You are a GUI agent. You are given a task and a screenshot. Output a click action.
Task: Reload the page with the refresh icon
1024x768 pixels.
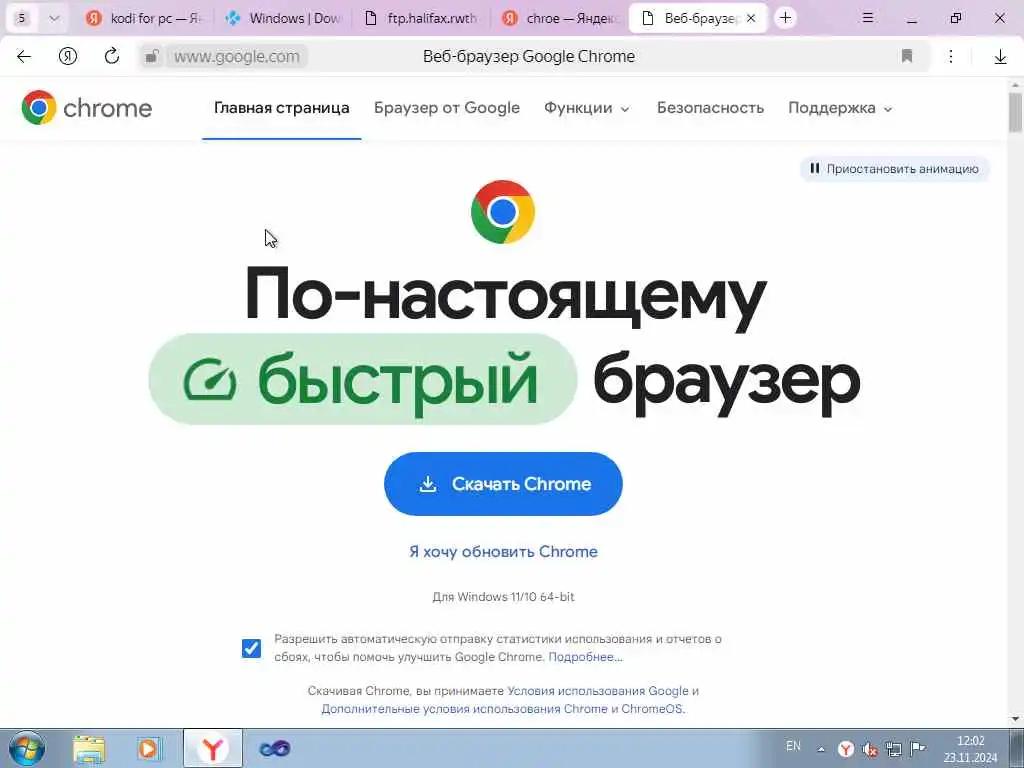coord(112,56)
